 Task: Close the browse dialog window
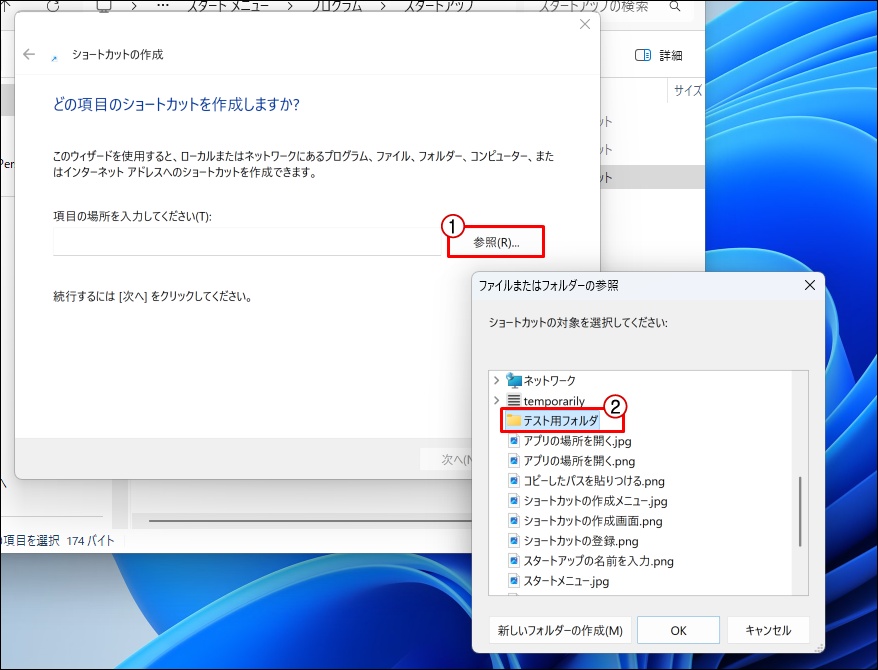point(809,285)
